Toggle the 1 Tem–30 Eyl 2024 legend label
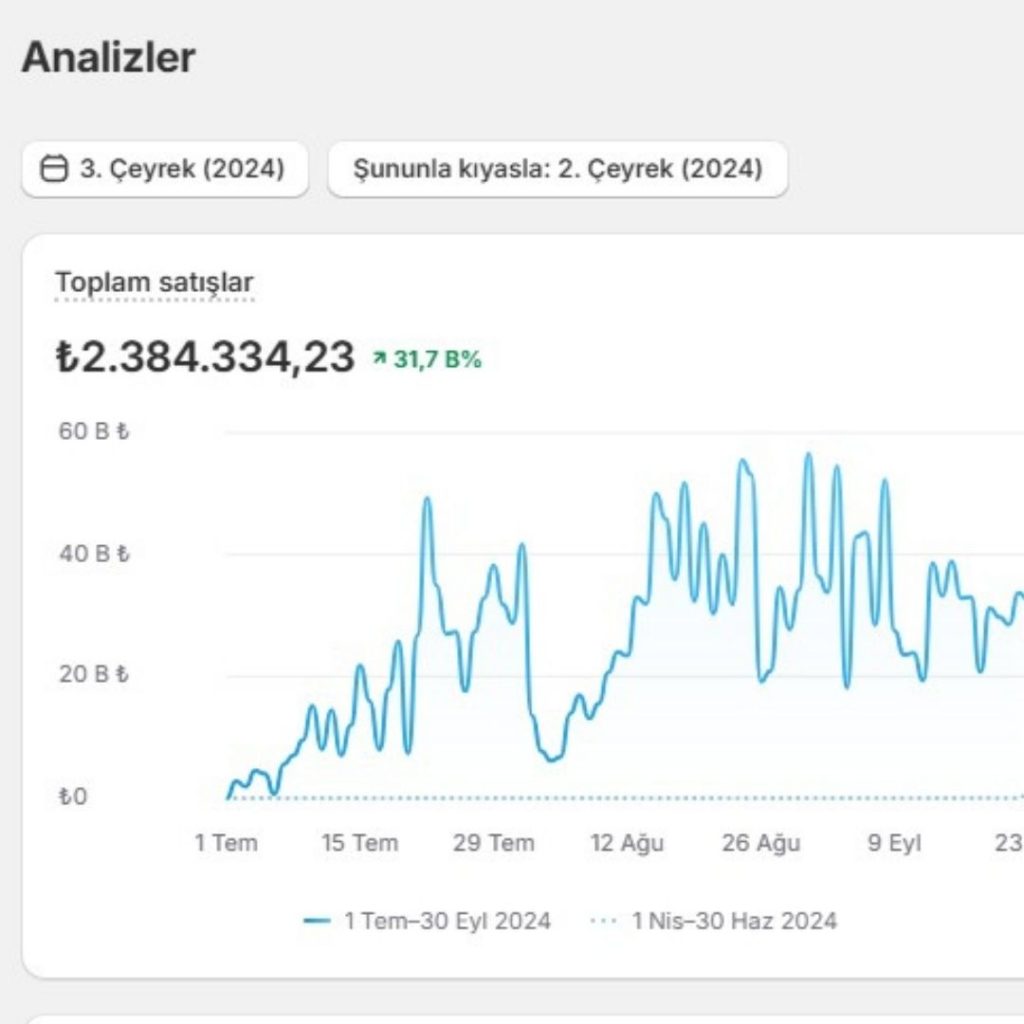The image size is (1024, 1024). tap(447, 921)
